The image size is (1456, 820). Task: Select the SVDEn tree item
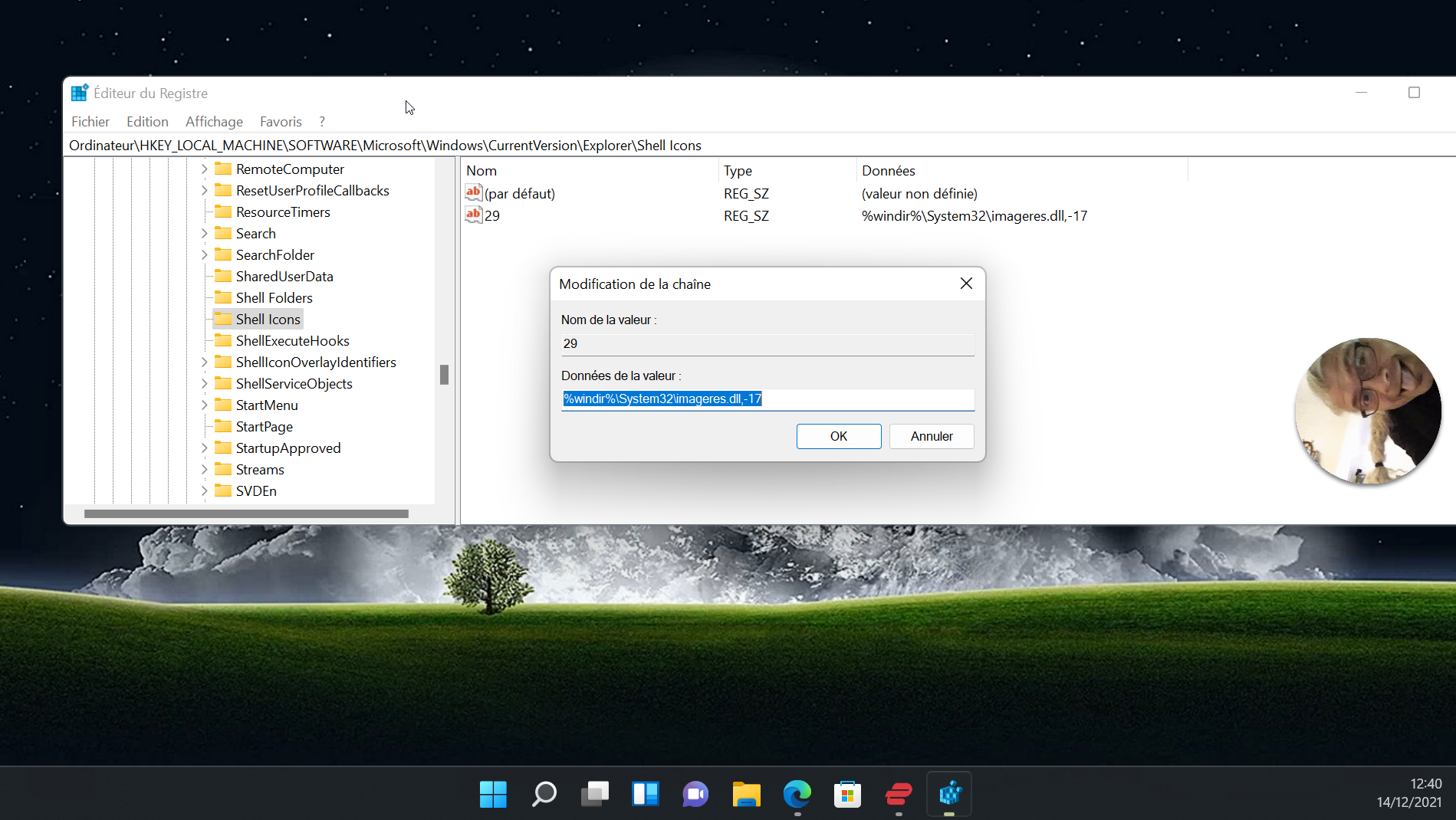pos(256,490)
